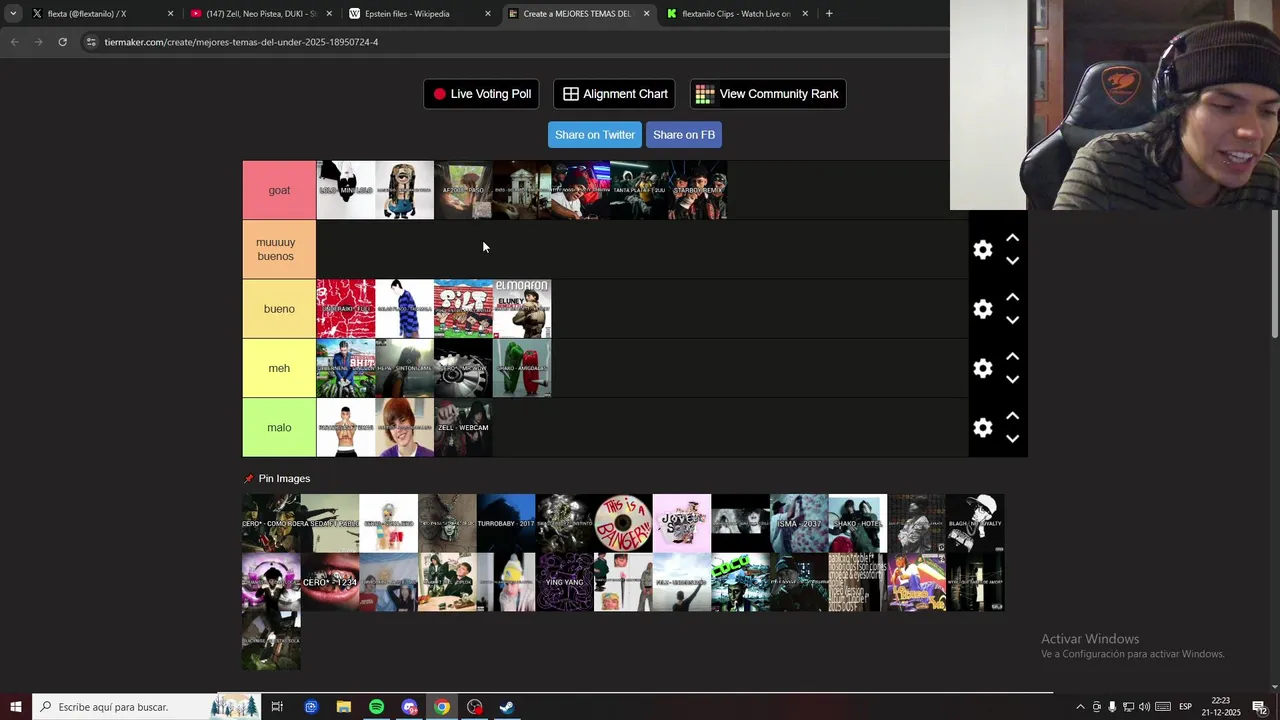
Task: Move muuuuy buenos tier up with arrow
Action: [1012, 238]
